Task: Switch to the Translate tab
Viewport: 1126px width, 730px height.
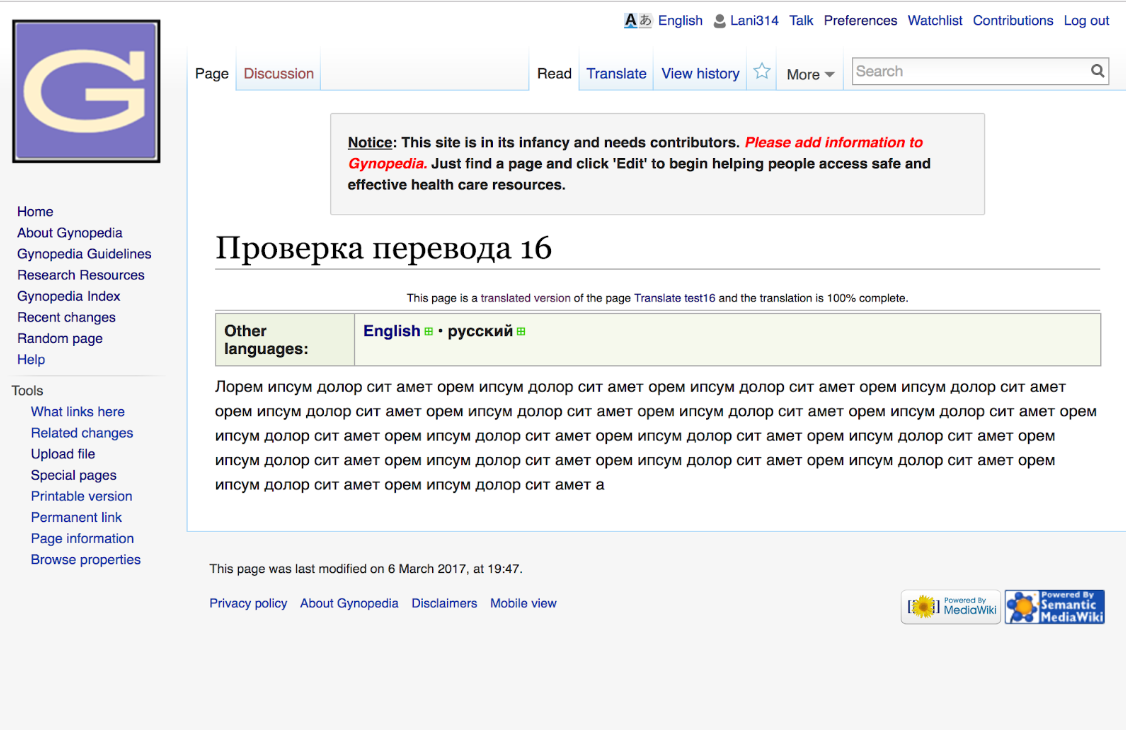Action: click(616, 74)
